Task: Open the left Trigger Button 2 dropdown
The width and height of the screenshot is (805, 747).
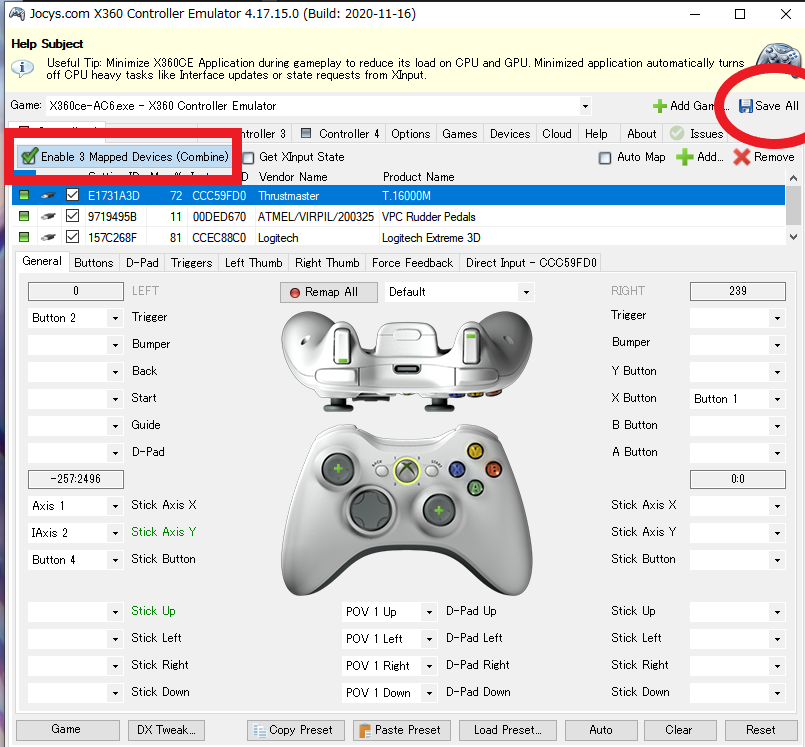Action: [x=115, y=318]
